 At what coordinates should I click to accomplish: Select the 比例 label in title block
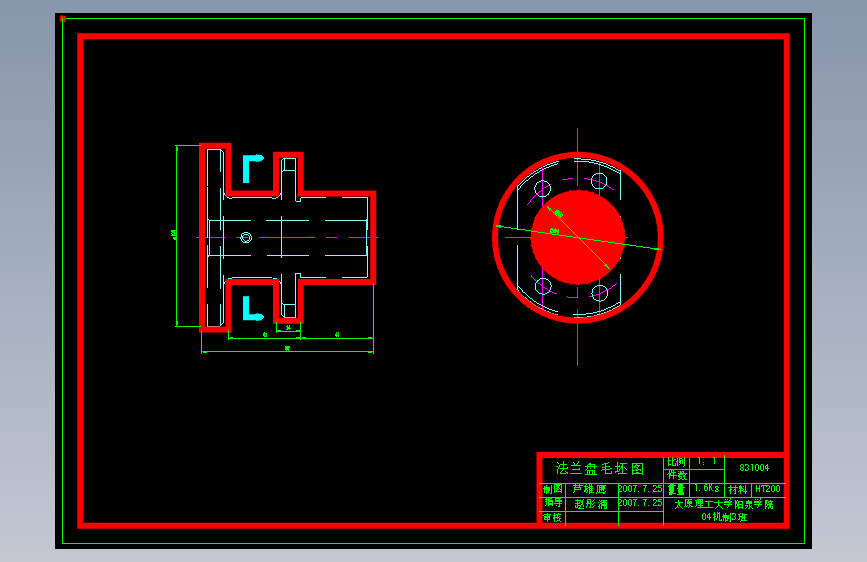pos(676,462)
